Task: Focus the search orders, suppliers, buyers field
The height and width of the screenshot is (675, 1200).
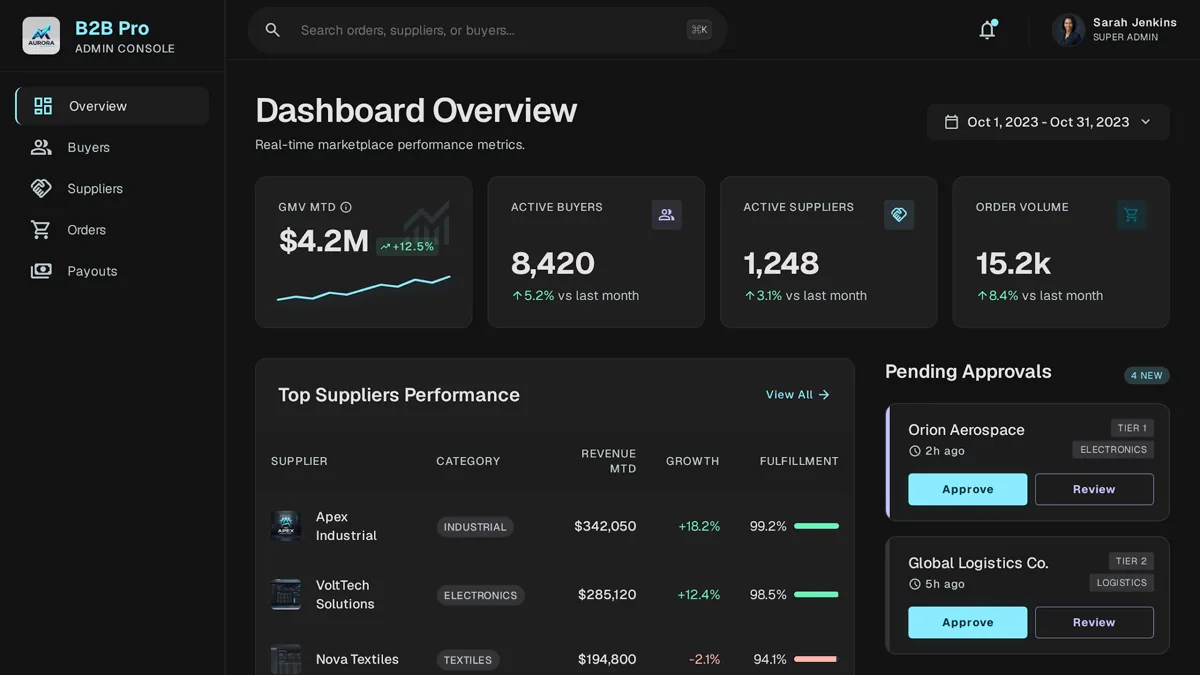Action: tap(488, 30)
